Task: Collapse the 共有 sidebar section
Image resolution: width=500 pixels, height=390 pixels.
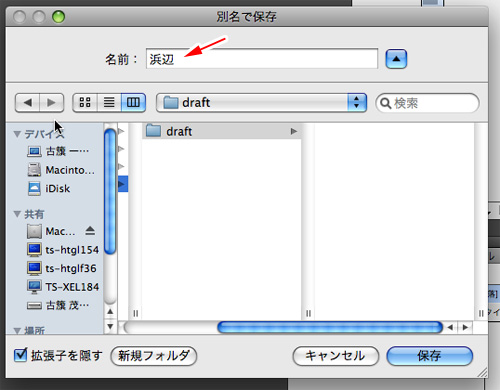Action: tap(17, 214)
